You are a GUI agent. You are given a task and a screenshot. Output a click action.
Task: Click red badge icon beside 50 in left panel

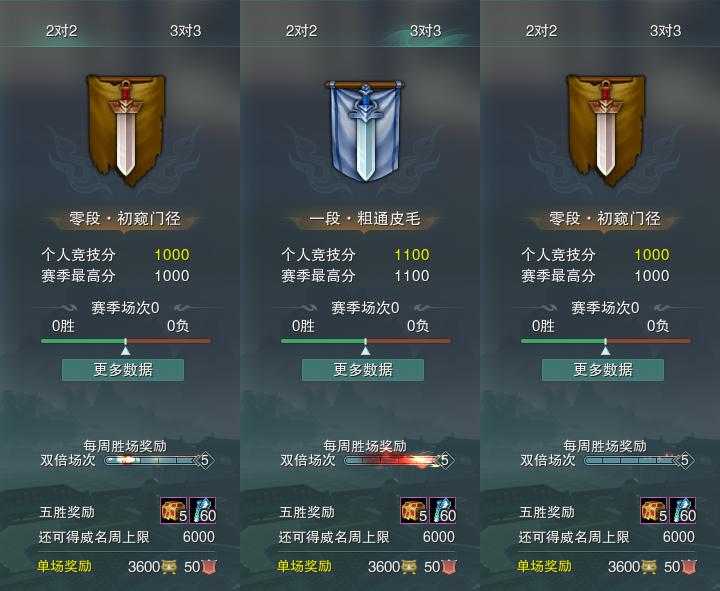click(x=209, y=567)
